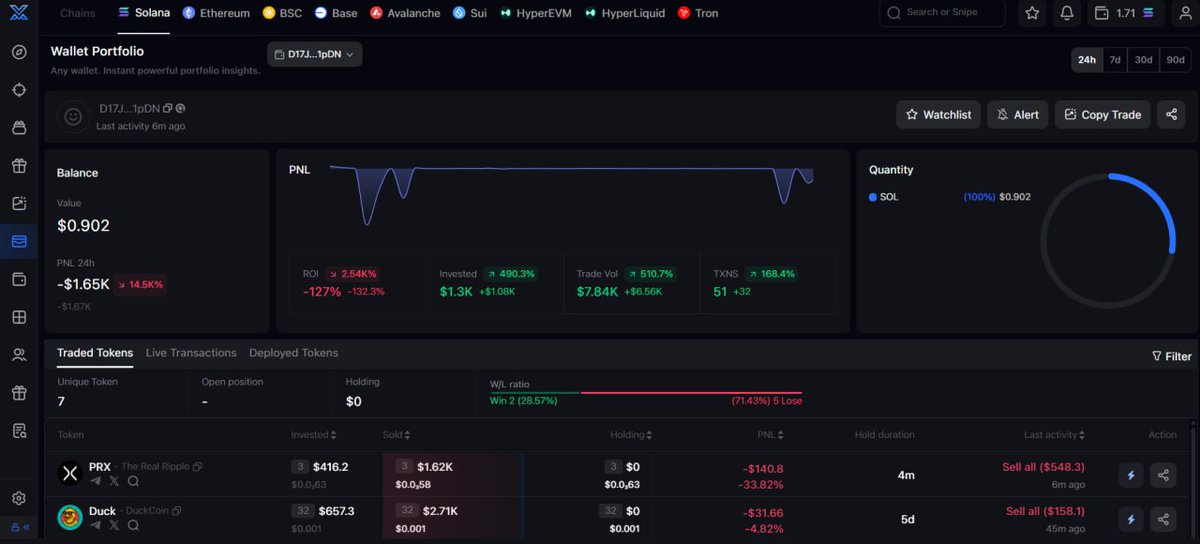Open Traded Tokens tab
1200x544 pixels.
pos(95,353)
